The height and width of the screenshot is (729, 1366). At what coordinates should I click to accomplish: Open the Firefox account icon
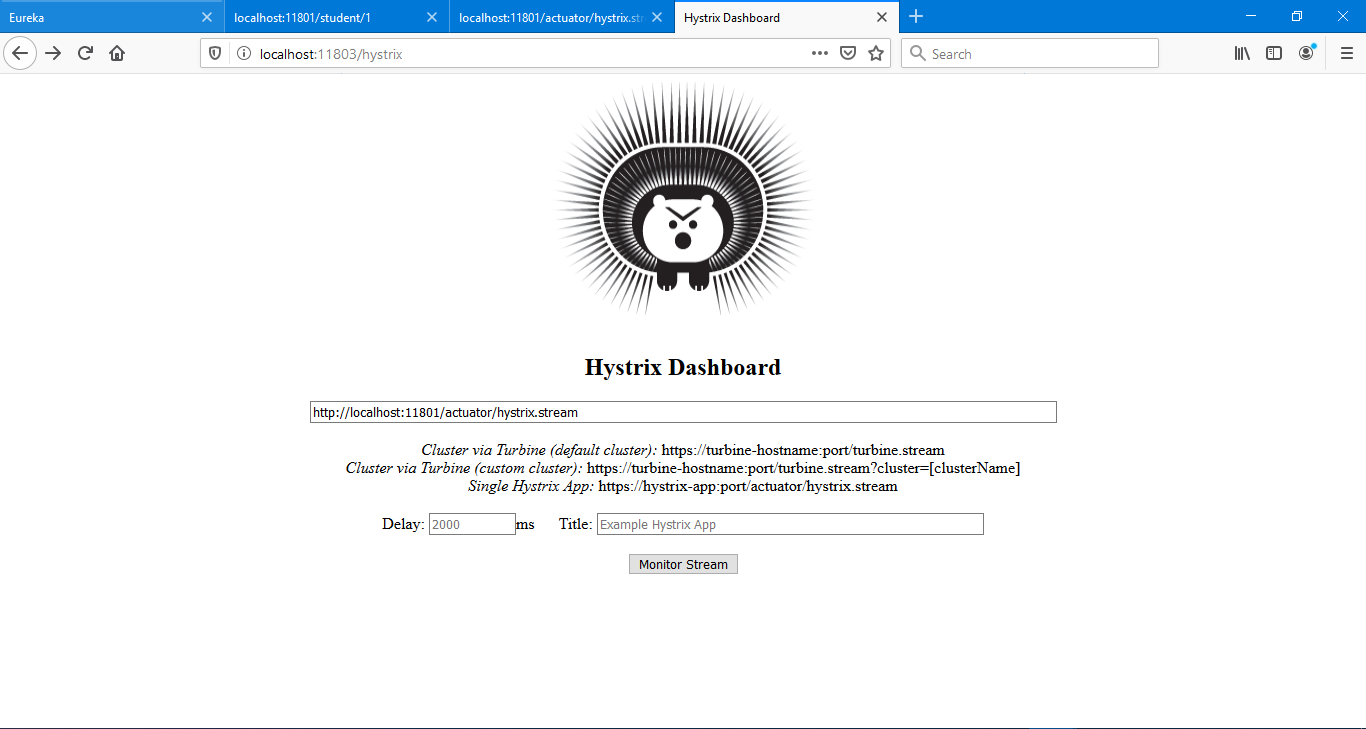(1306, 54)
